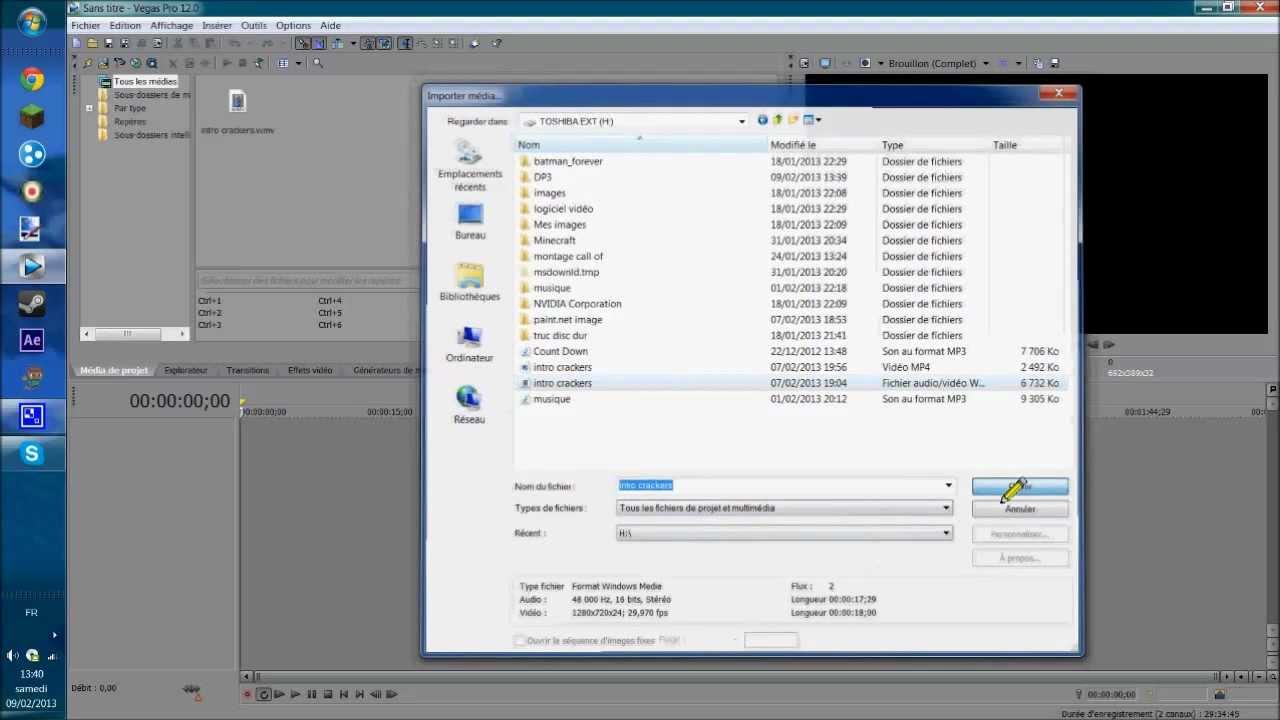The height and width of the screenshot is (720, 1280).
Task: Click the Get Media from Web icon
Action: click(x=151, y=63)
